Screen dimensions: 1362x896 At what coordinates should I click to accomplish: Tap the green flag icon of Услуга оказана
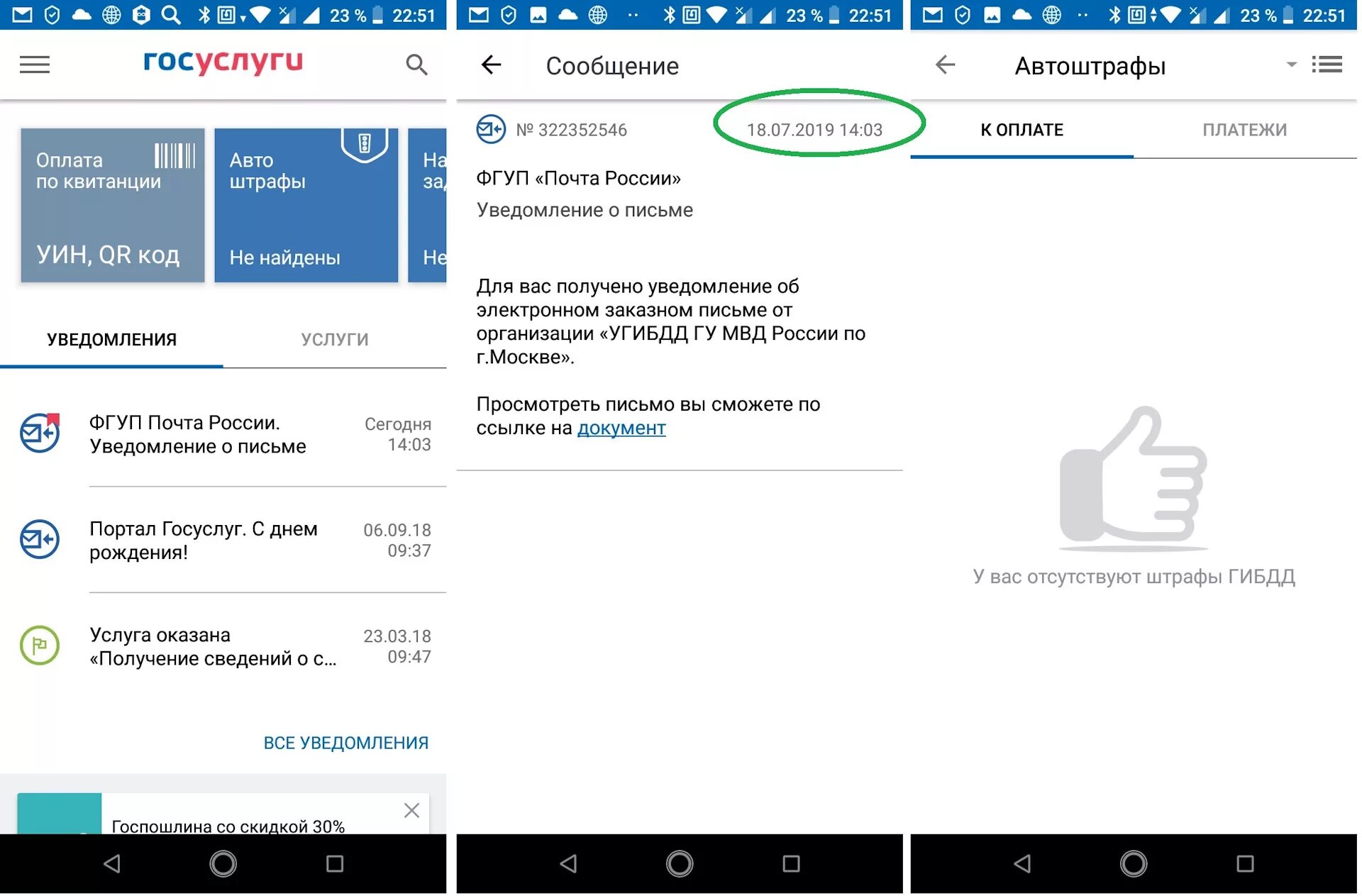(40, 645)
